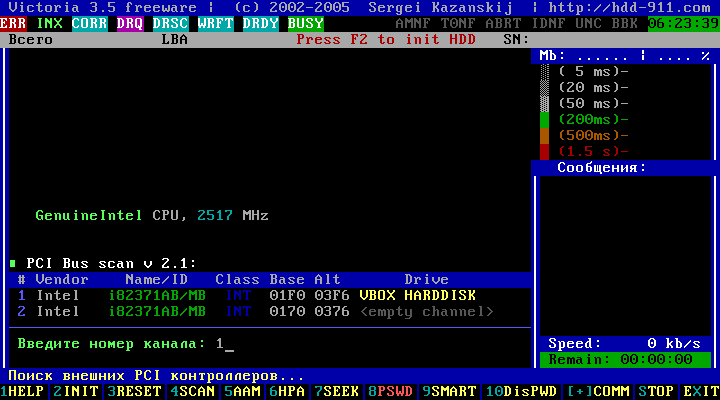Click the WRFT status indicator
720x400 pixels.
(216, 23)
